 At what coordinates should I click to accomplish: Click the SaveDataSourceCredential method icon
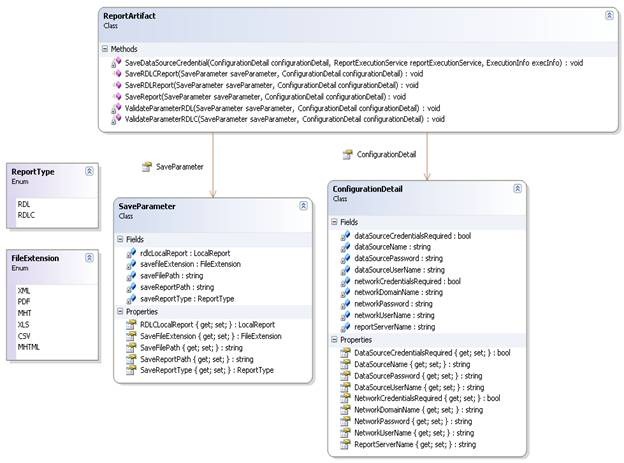[118, 62]
